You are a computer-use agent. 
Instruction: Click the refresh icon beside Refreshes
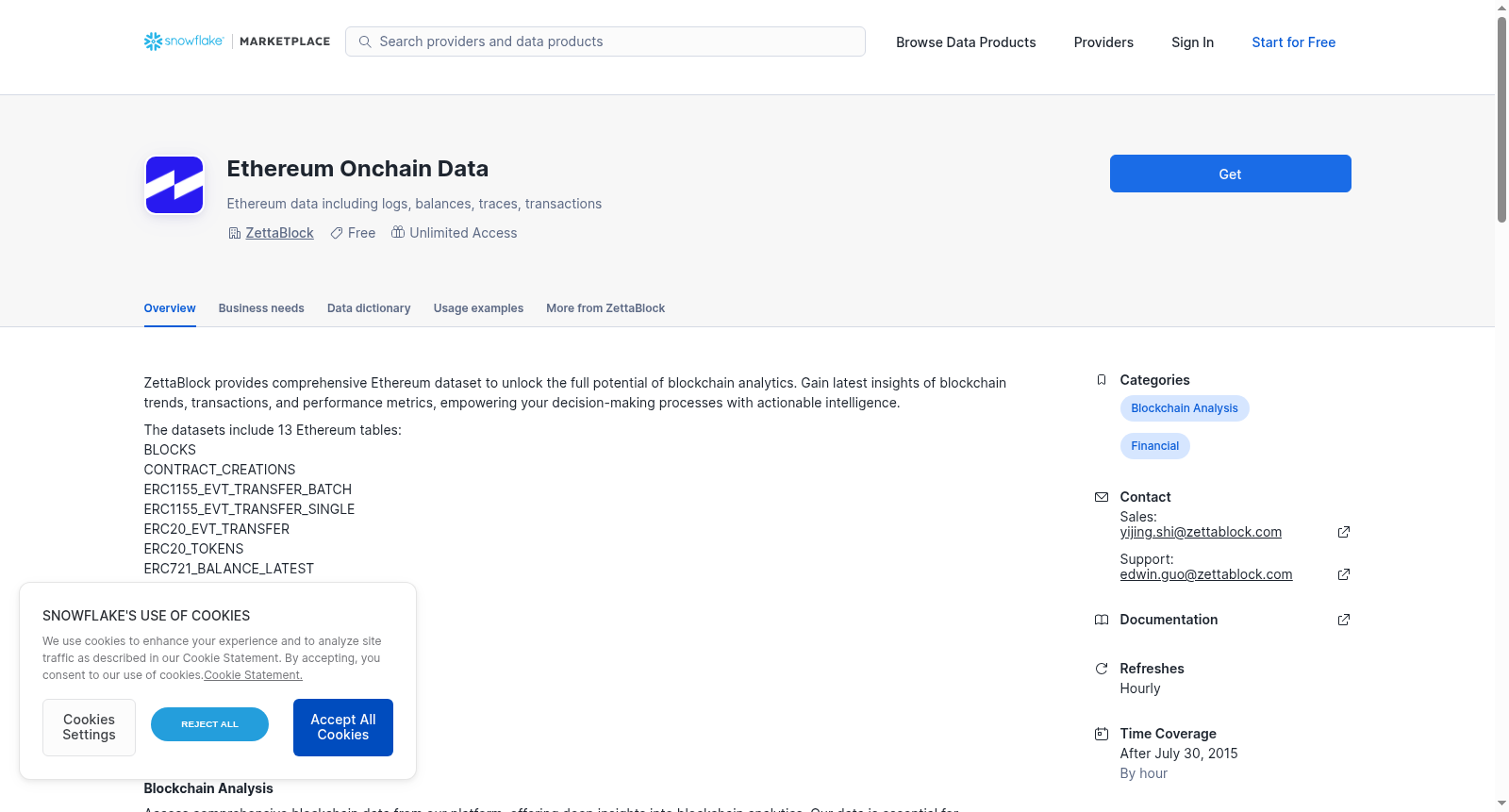pyautogui.click(x=1102, y=669)
